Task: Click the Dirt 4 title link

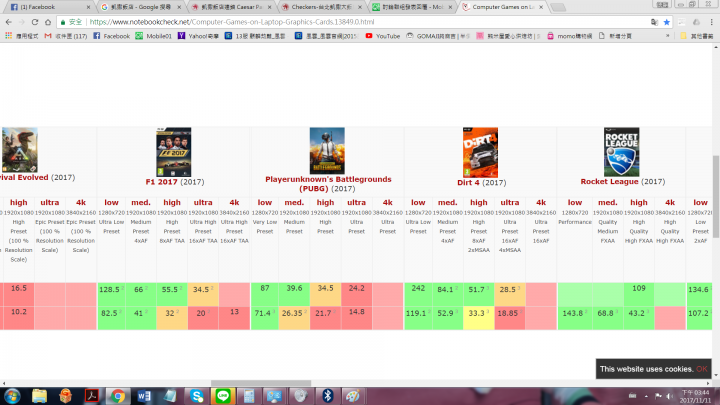Action: click(468, 182)
